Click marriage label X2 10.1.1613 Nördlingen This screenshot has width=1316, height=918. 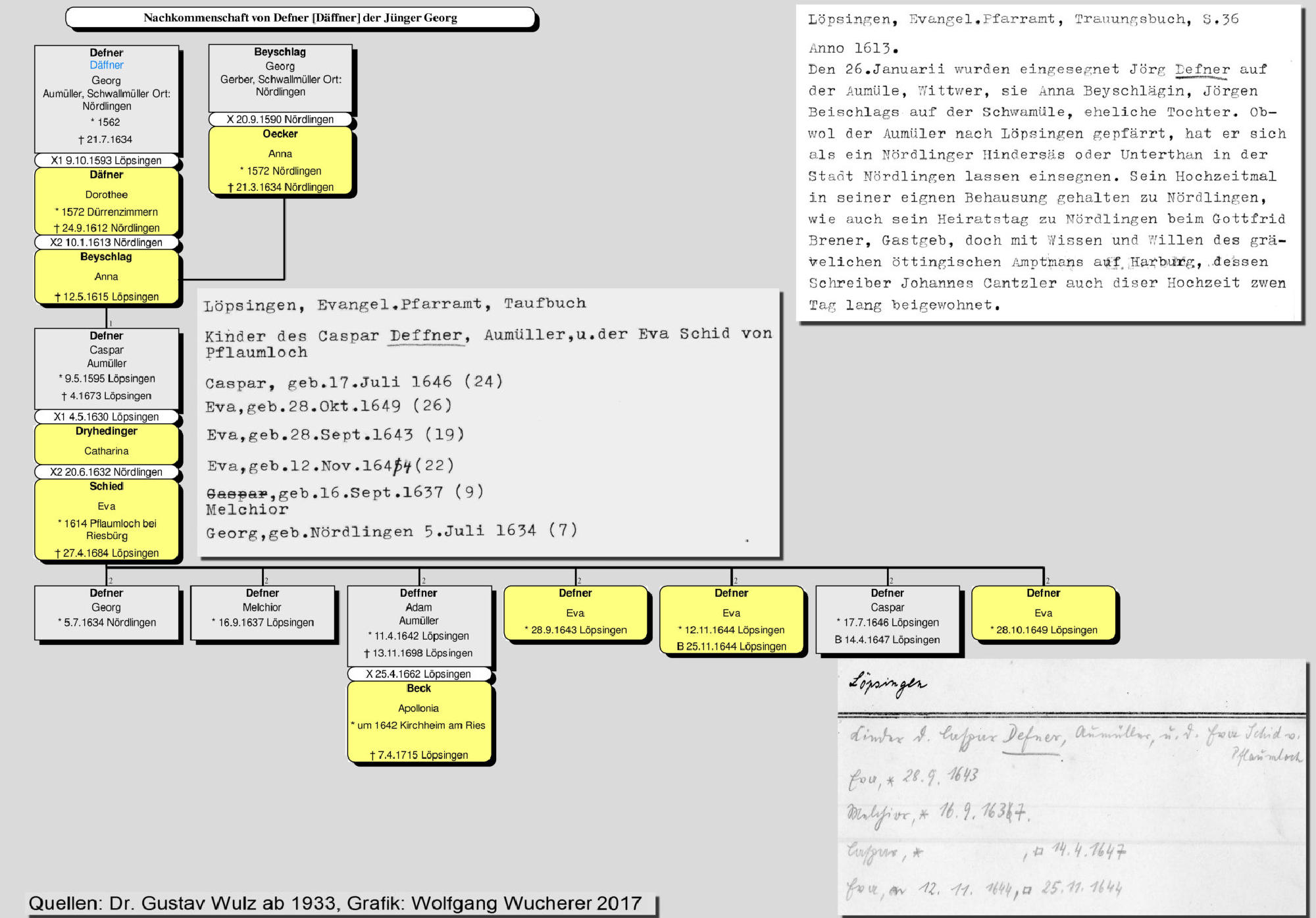click(x=107, y=242)
